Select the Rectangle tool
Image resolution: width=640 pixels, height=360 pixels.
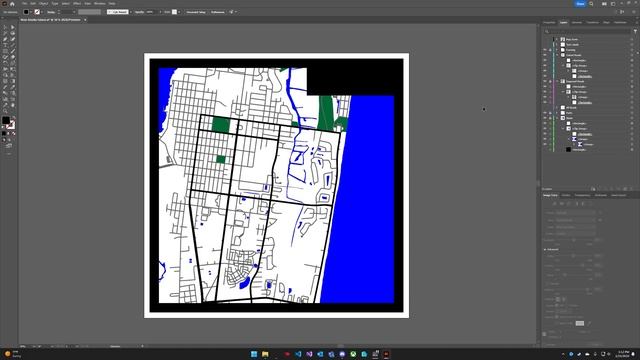pyautogui.click(x=5, y=51)
